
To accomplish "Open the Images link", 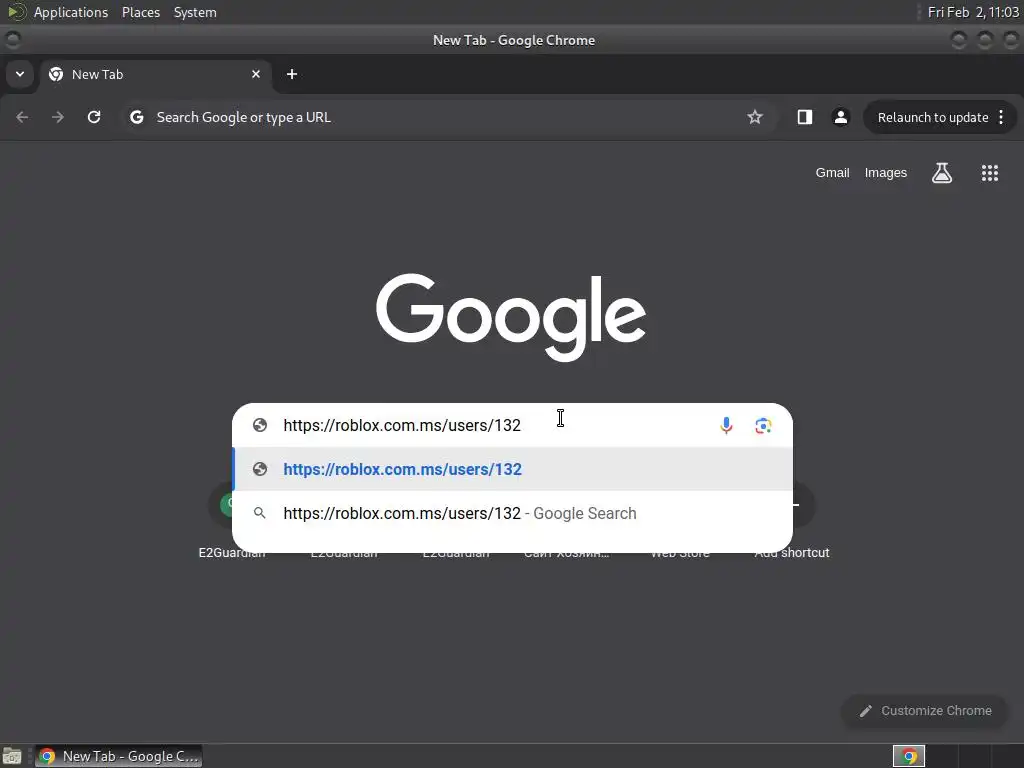I will pyautogui.click(x=886, y=172).
